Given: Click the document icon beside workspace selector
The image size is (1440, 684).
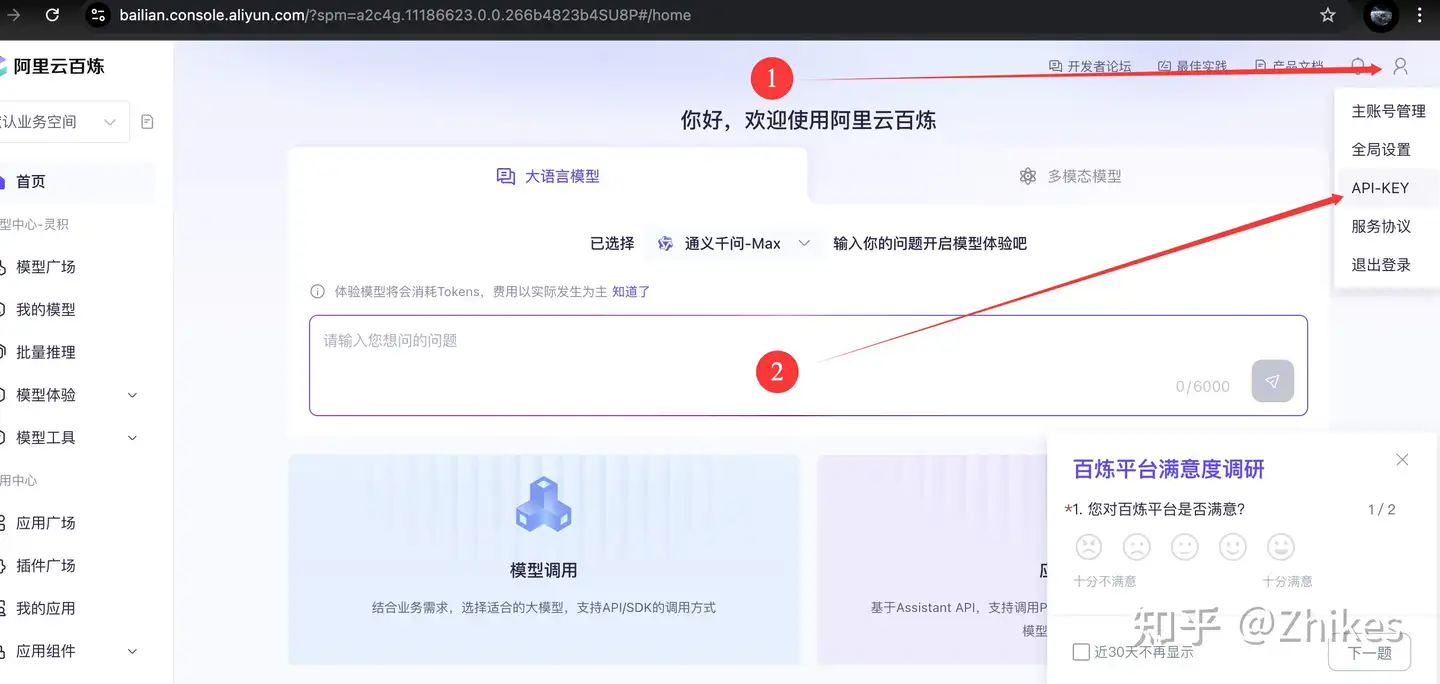Looking at the screenshot, I should tap(148, 122).
